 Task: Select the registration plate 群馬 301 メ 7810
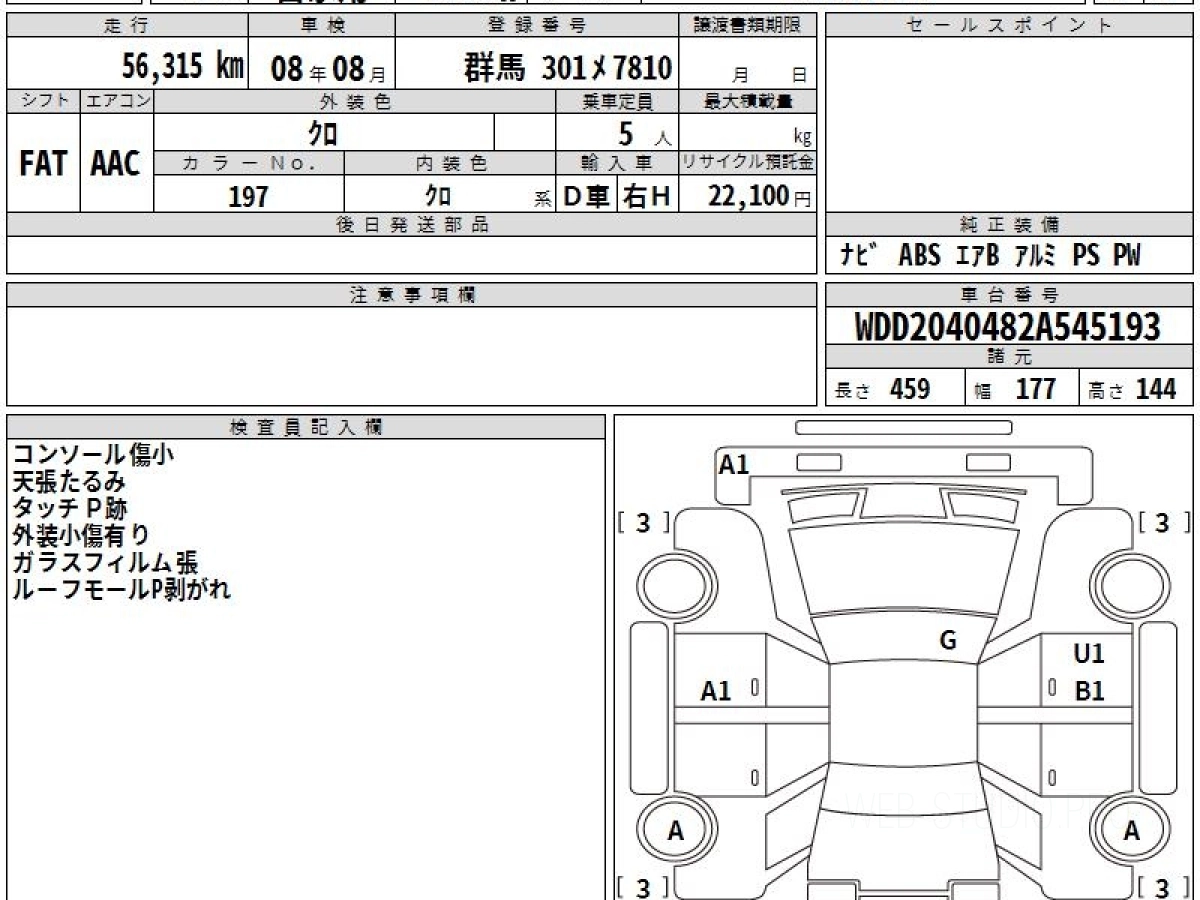[568, 68]
